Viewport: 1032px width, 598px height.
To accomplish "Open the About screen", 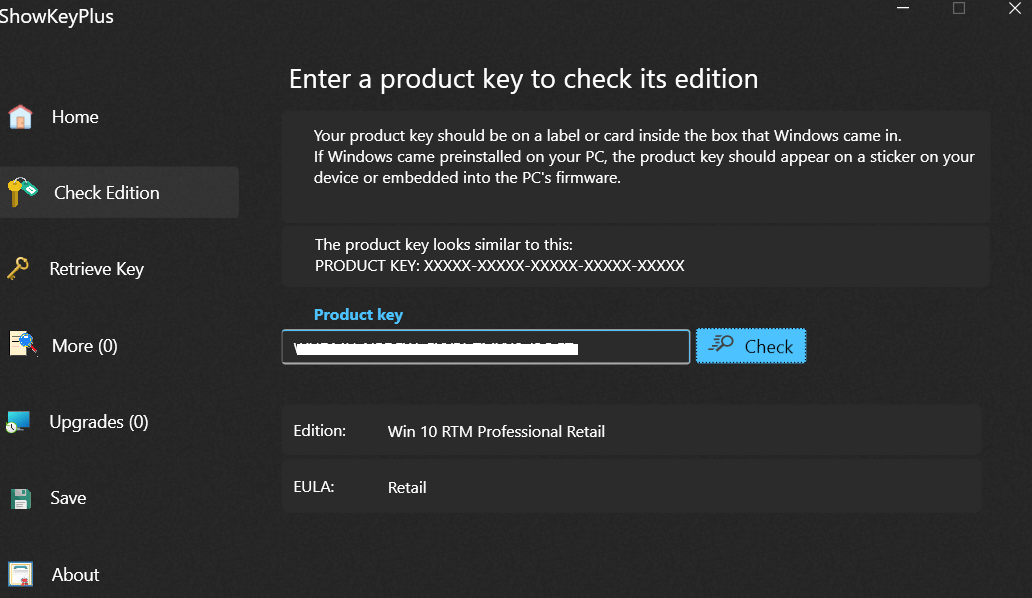I will pos(75,574).
